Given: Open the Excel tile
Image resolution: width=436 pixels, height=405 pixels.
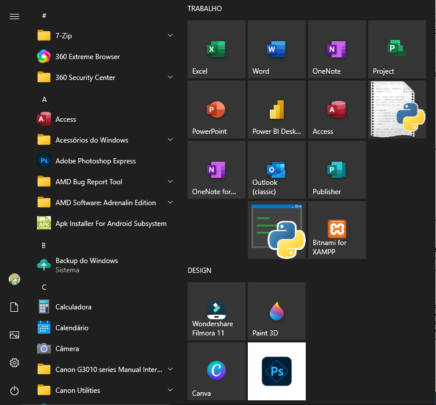Looking at the screenshot, I should click(216, 49).
